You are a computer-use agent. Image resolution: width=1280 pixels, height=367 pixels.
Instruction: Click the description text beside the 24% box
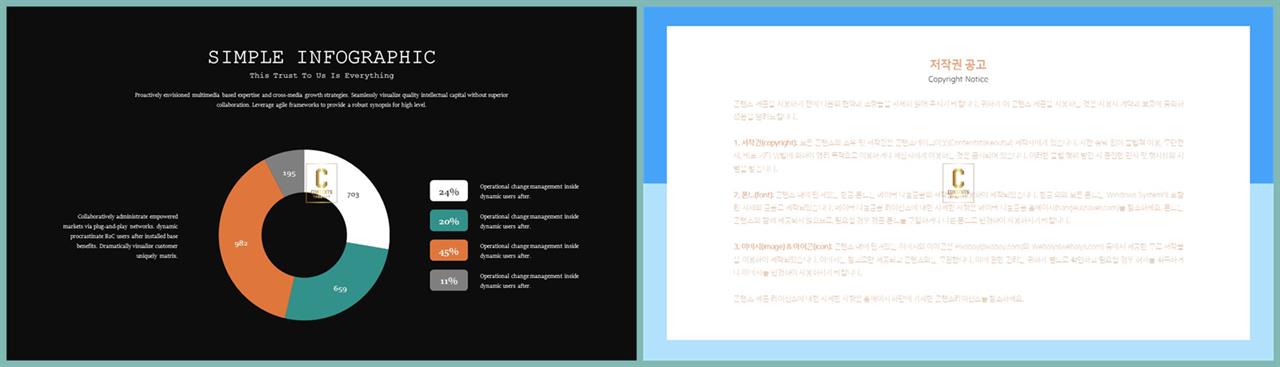coord(529,191)
